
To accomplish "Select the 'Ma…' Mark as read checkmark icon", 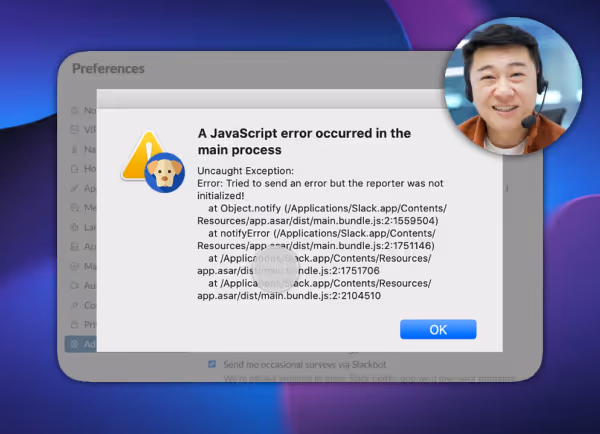I will coord(75,266).
